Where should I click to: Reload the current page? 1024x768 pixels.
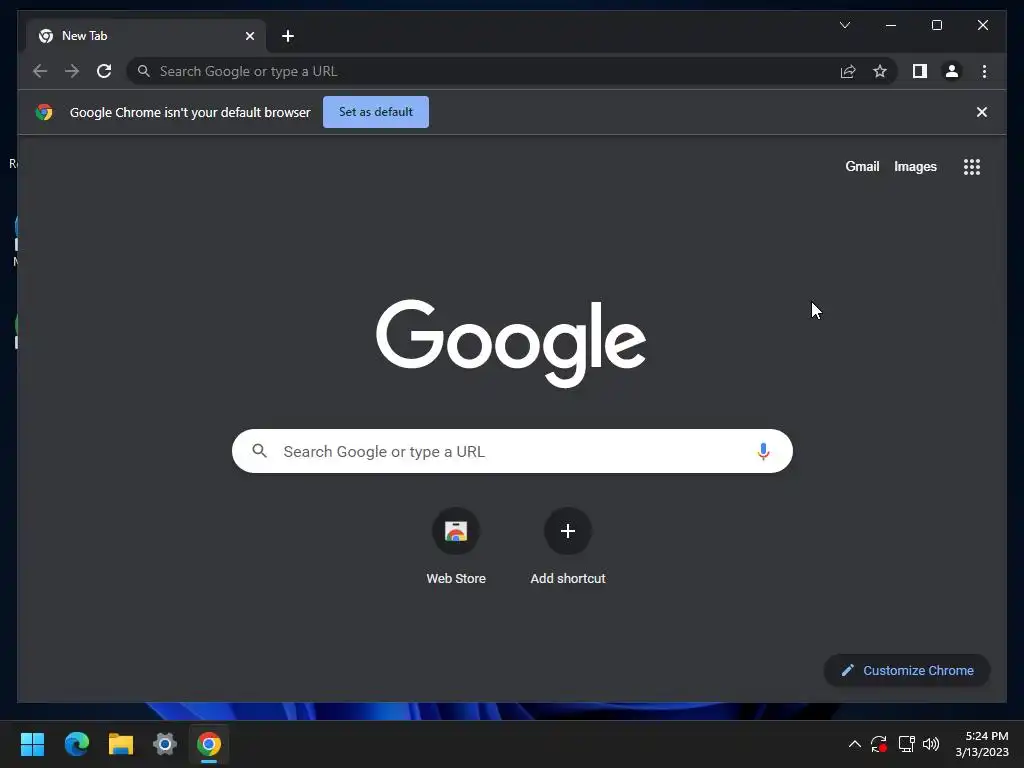pyautogui.click(x=104, y=71)
